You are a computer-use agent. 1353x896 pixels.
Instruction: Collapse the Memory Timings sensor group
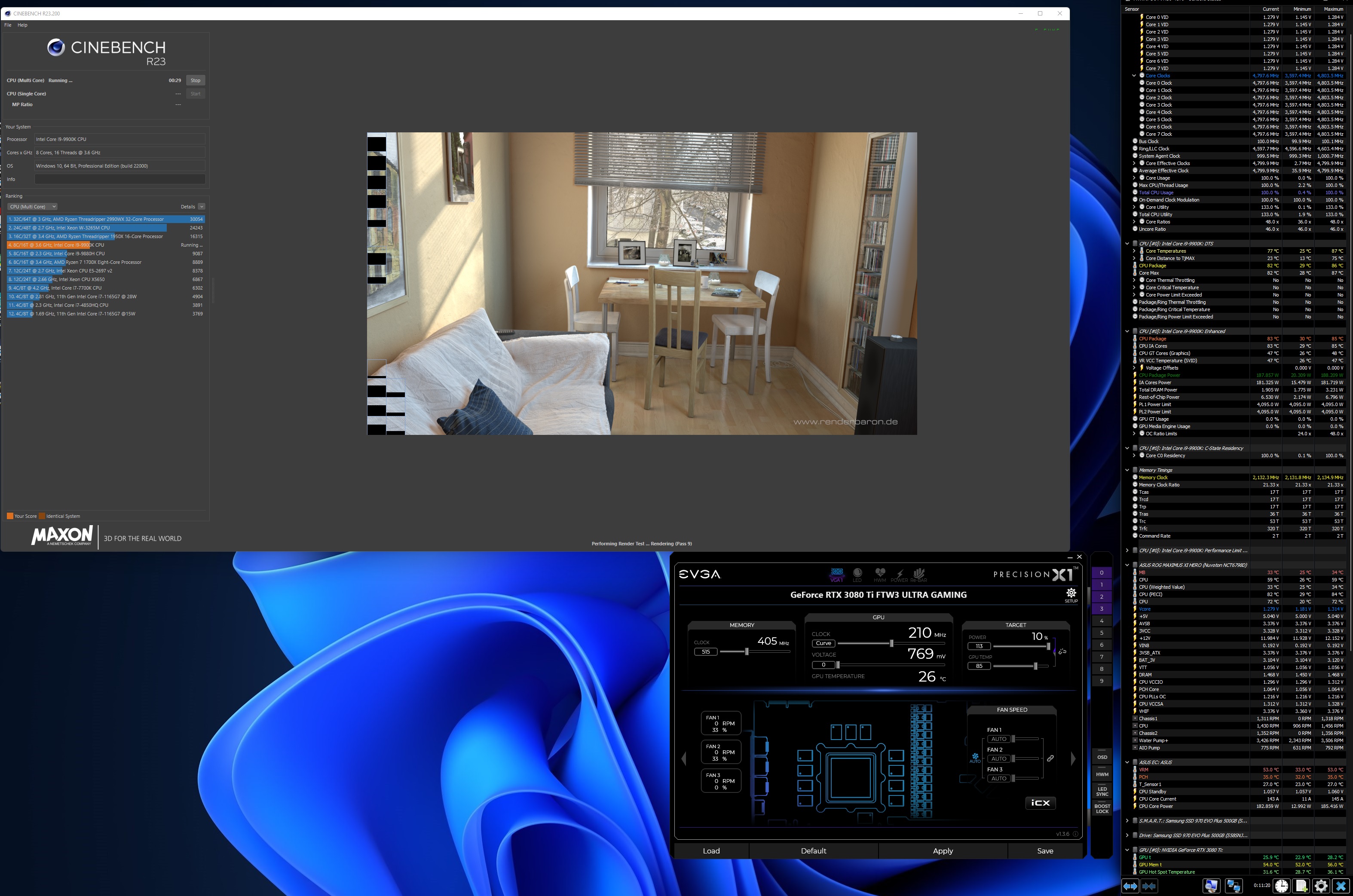(1127, 470)
